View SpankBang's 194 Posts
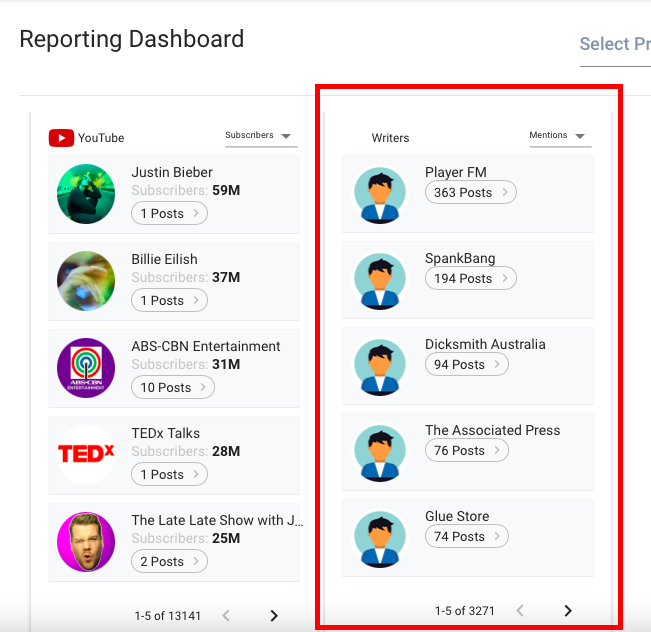The height and width of the screenshot is (632, 651). point(471,278)
